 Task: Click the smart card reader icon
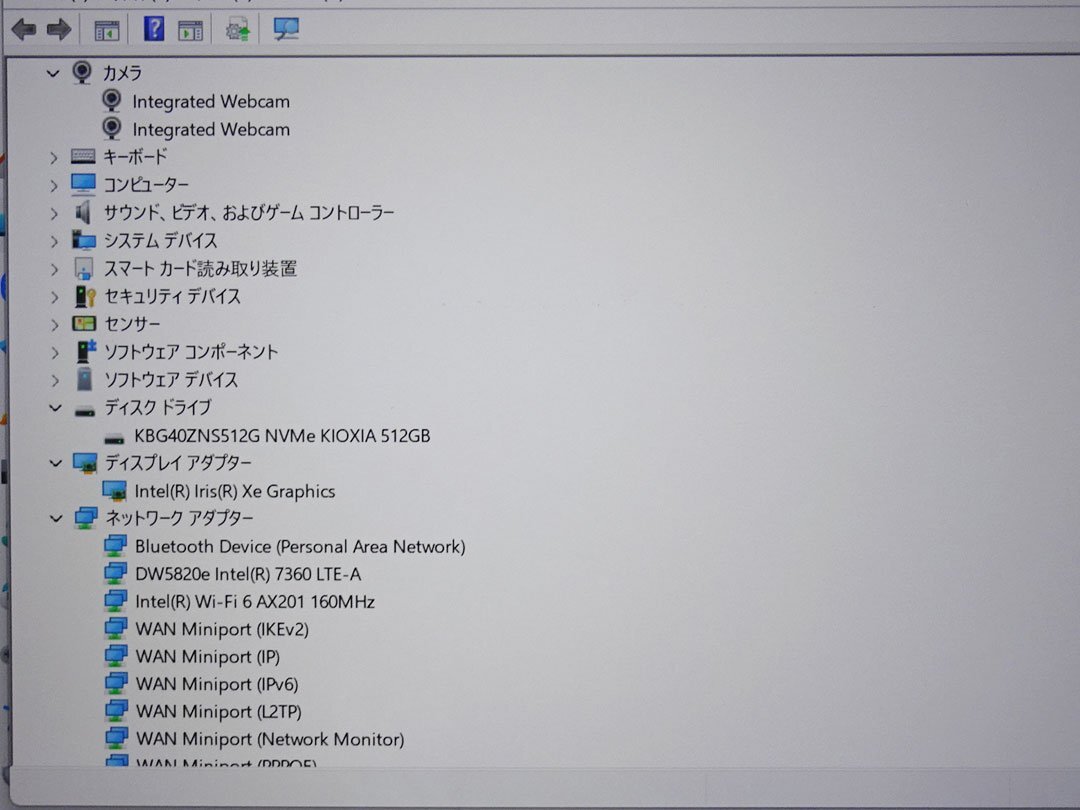(x=83, y=269)
